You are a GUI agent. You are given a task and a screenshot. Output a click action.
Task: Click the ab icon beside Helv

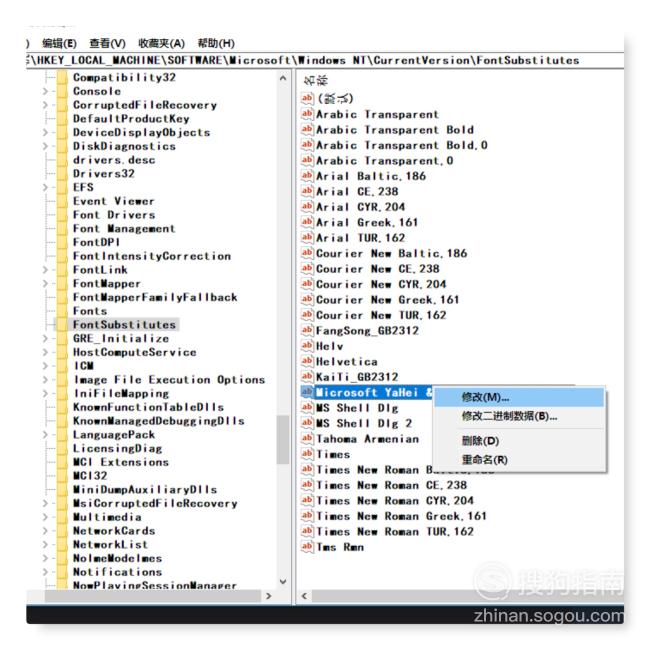point(307,346)
